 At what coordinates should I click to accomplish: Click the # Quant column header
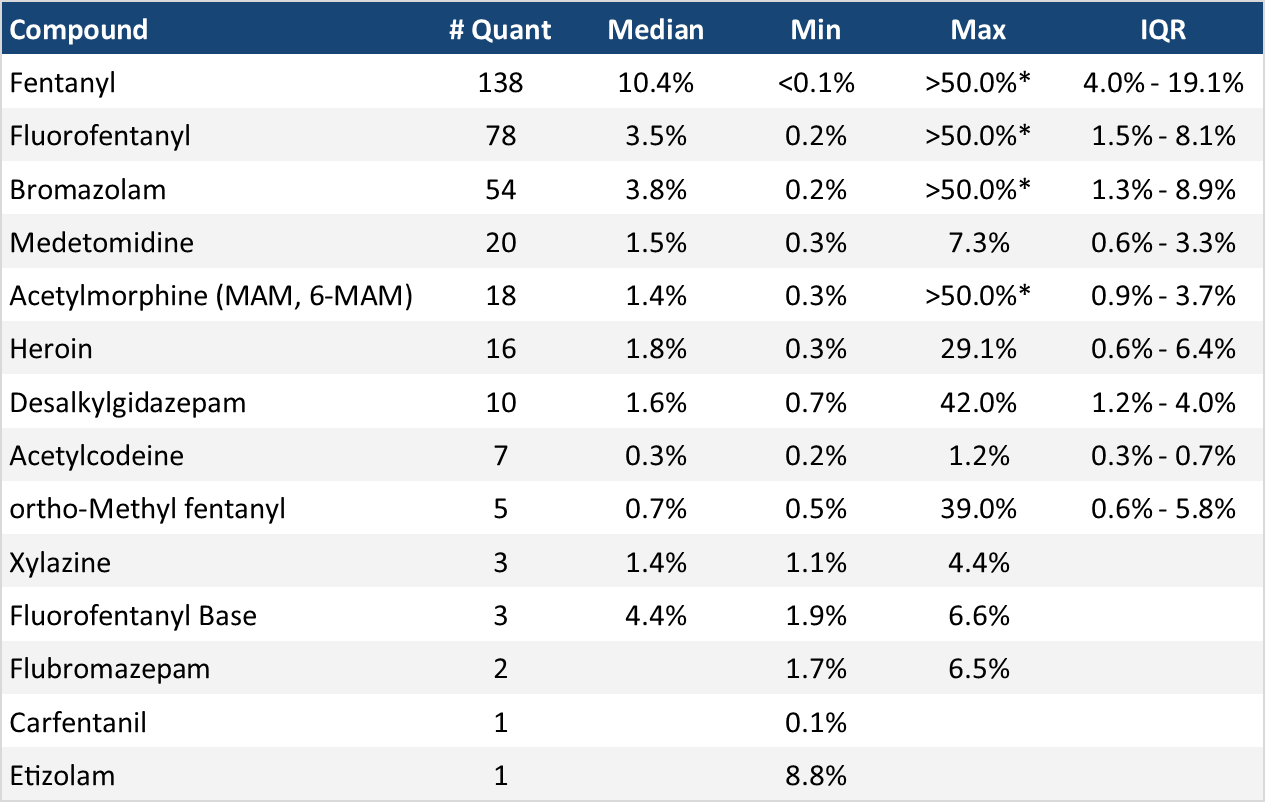pyautogui.click(x=499, y=29)
